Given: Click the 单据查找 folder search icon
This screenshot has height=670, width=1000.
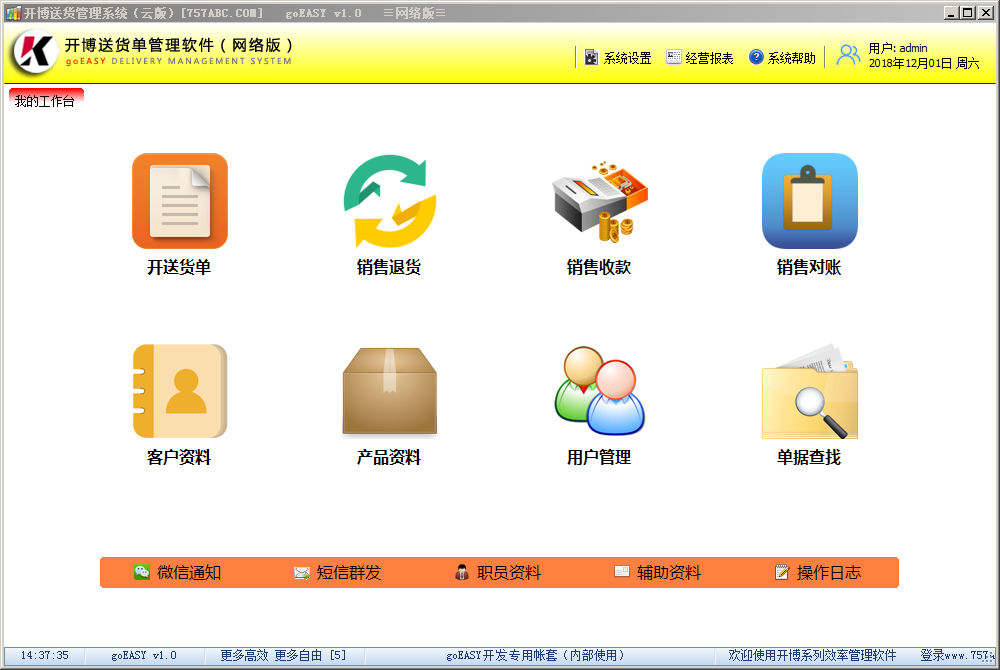Looking at the screenshot, I should pos(809,391).
